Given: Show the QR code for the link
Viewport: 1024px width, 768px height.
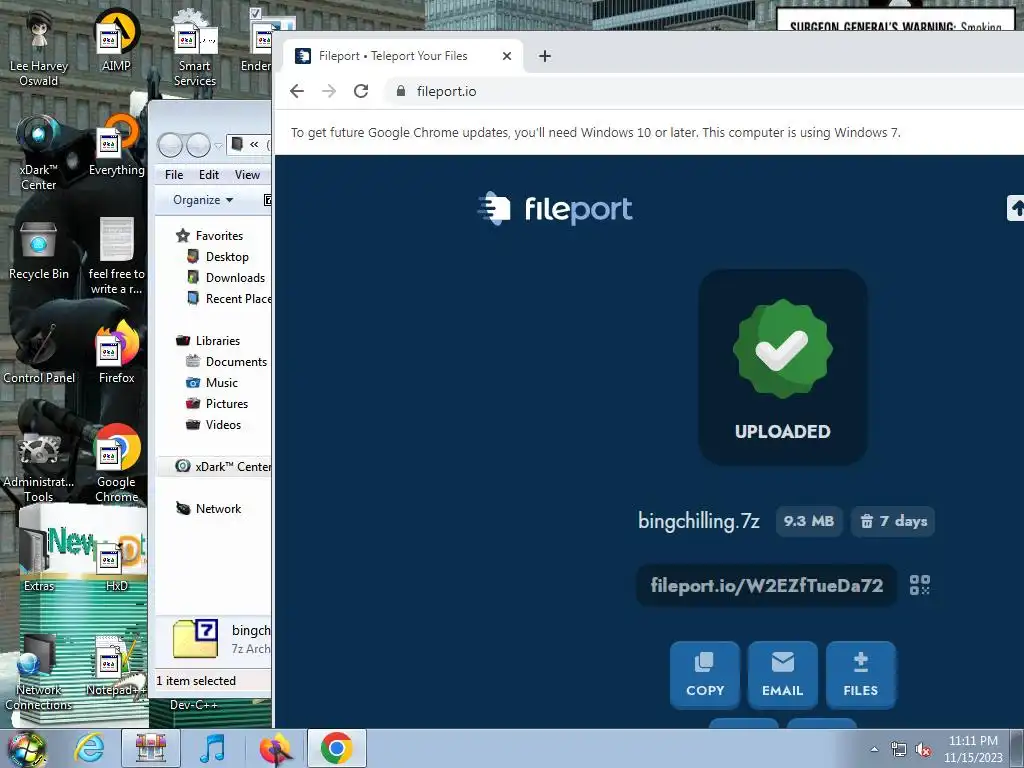Looking at the screenshot, I should coord(920,584).
